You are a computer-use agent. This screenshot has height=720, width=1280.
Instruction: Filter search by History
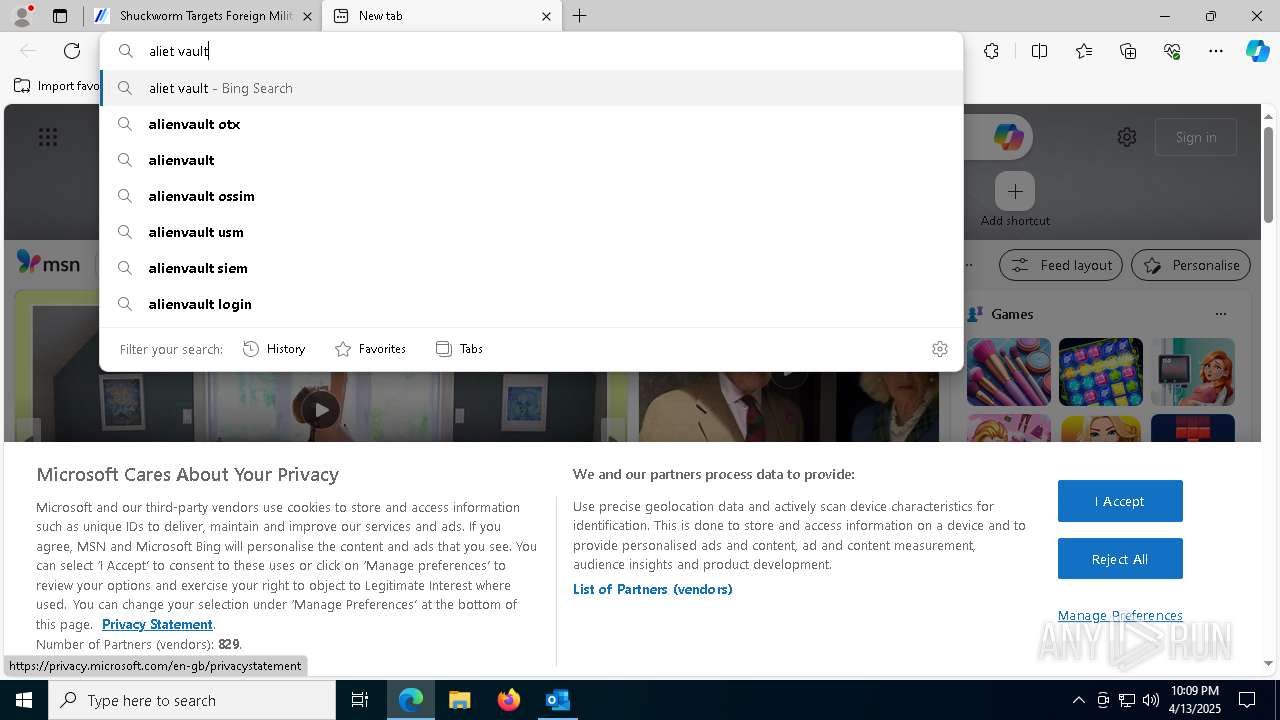(274, 349)
